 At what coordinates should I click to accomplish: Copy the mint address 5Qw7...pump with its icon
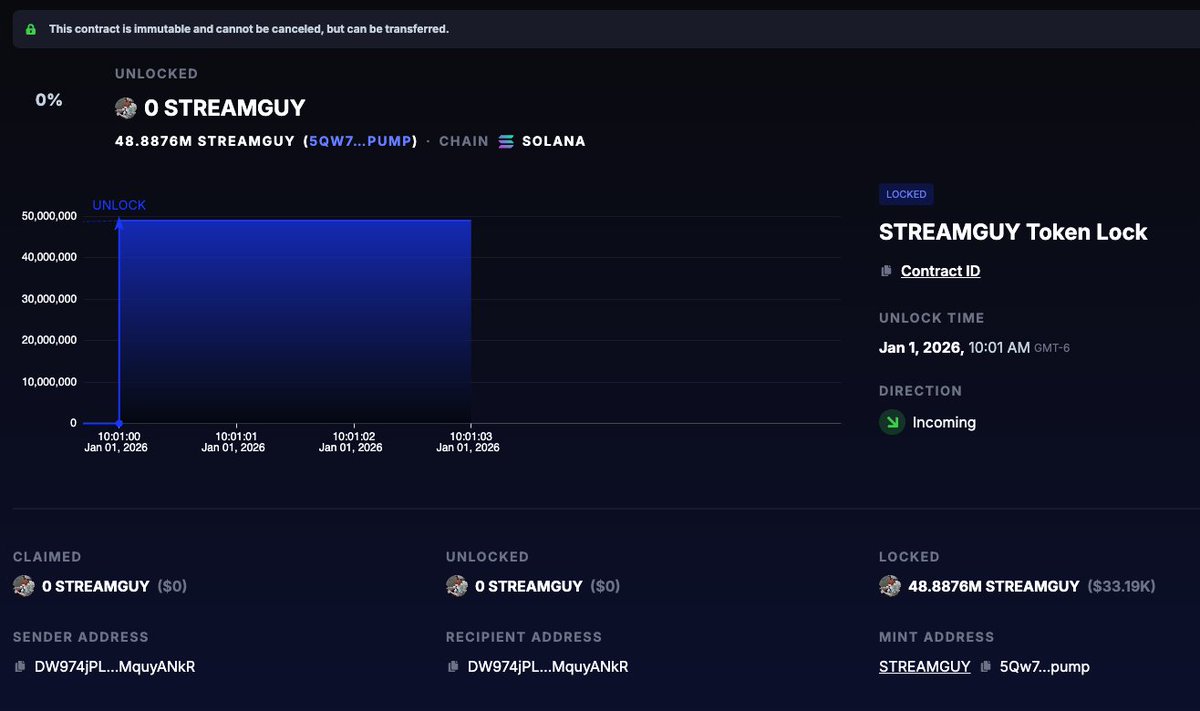(986, 667)
